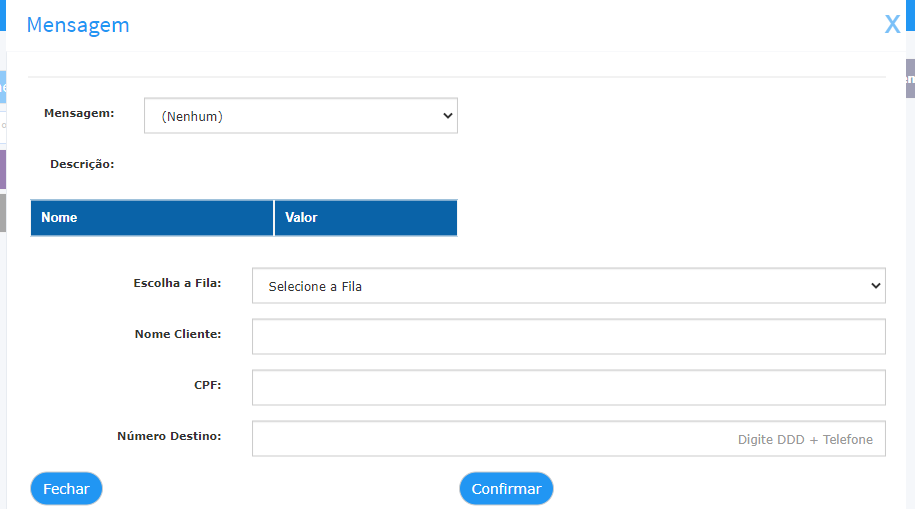Click the CPF: label

[208, 385]
